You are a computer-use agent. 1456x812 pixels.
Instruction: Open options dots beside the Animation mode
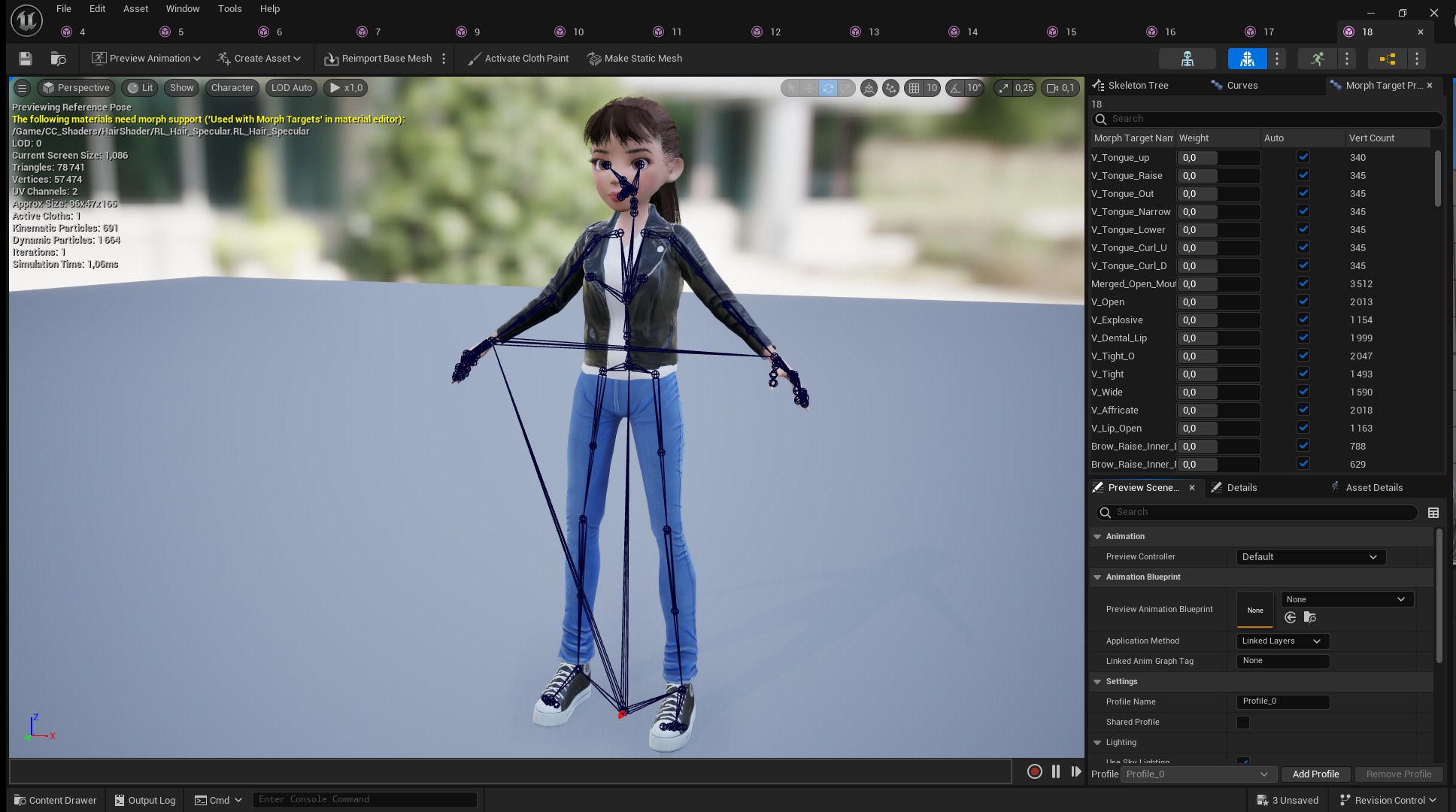(x=1347, y=59)
